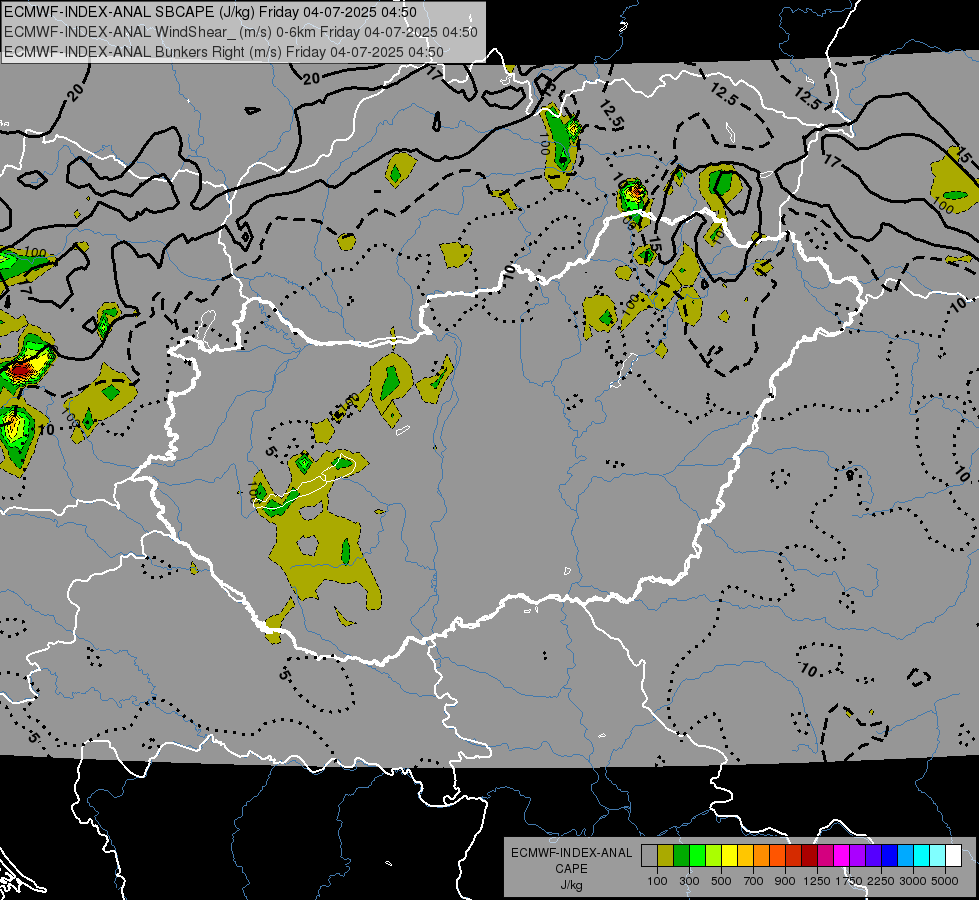Click the pure blue legend swatch
This screenshot has width=979, height=900.
pos(890,856)
